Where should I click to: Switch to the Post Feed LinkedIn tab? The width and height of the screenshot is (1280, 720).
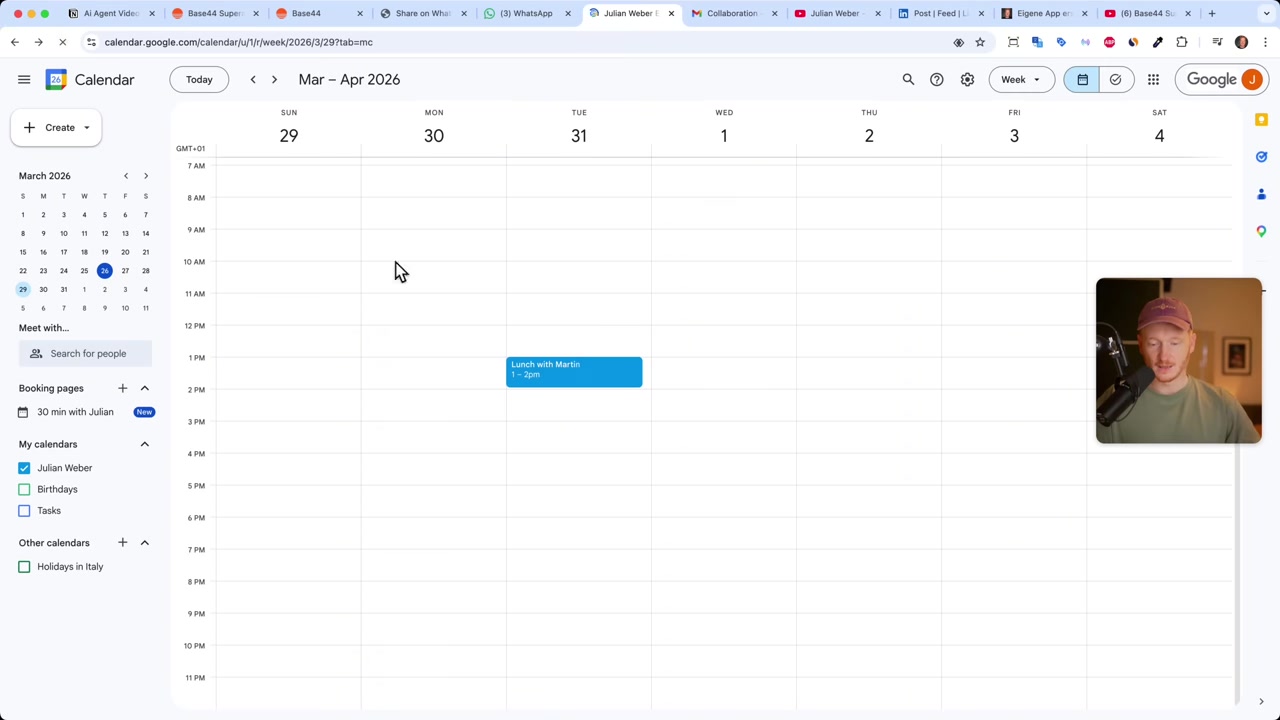(x=940, y=13)
